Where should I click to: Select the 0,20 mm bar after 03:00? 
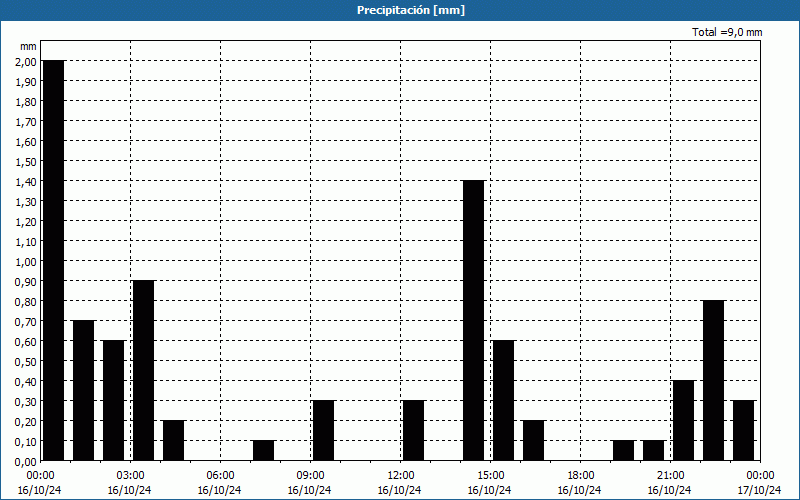point(173,441)
